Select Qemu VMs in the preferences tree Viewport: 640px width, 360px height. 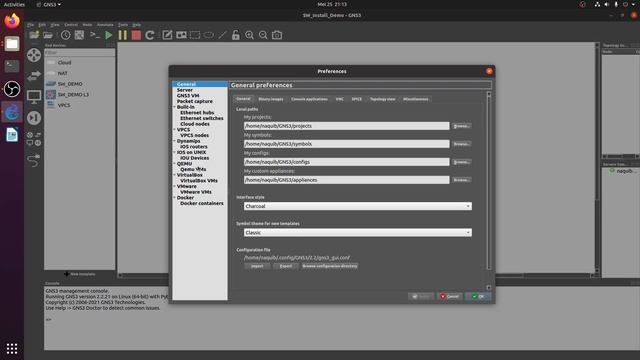193,169
